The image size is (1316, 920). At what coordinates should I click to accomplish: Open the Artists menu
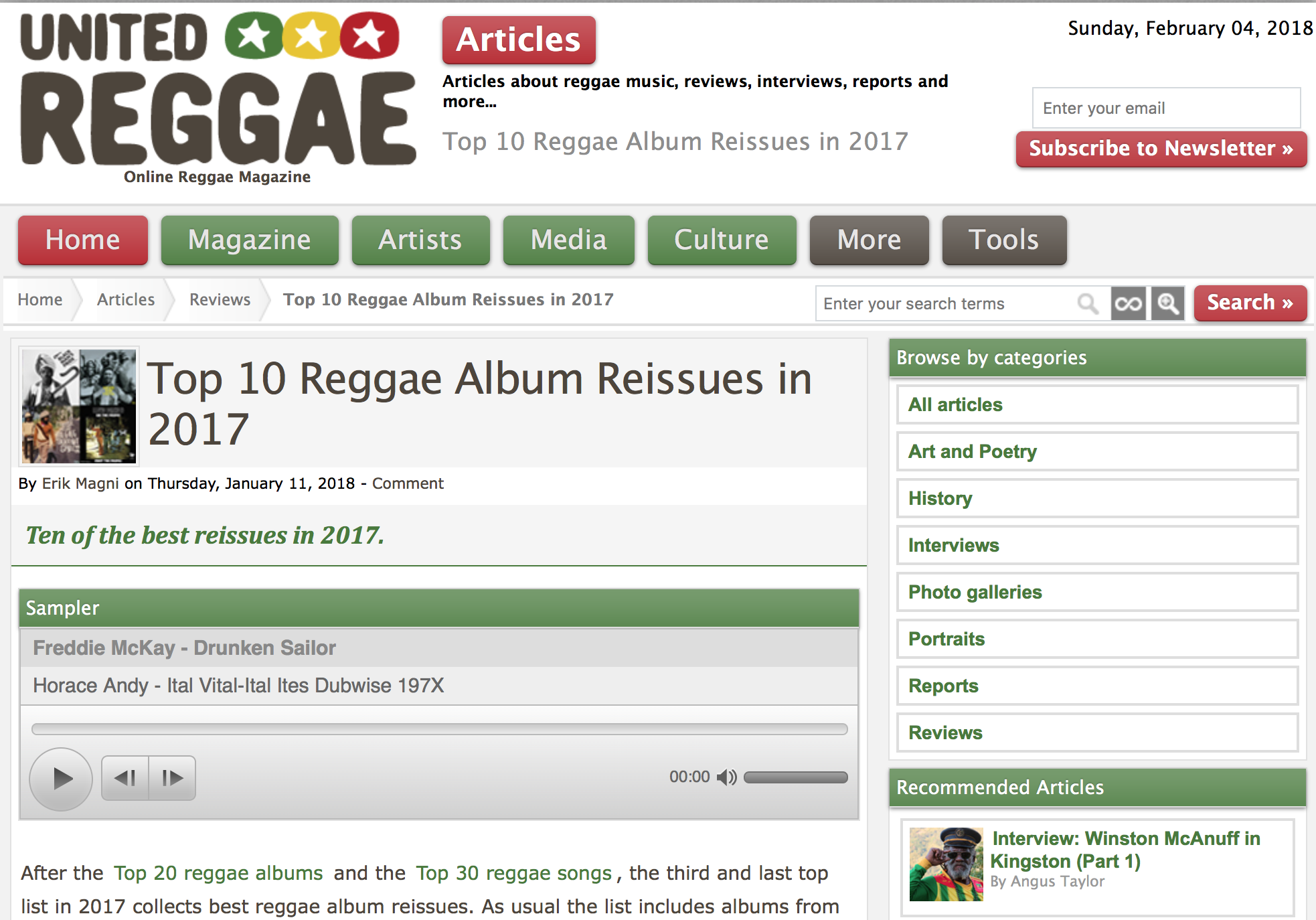tap(420, 240)
